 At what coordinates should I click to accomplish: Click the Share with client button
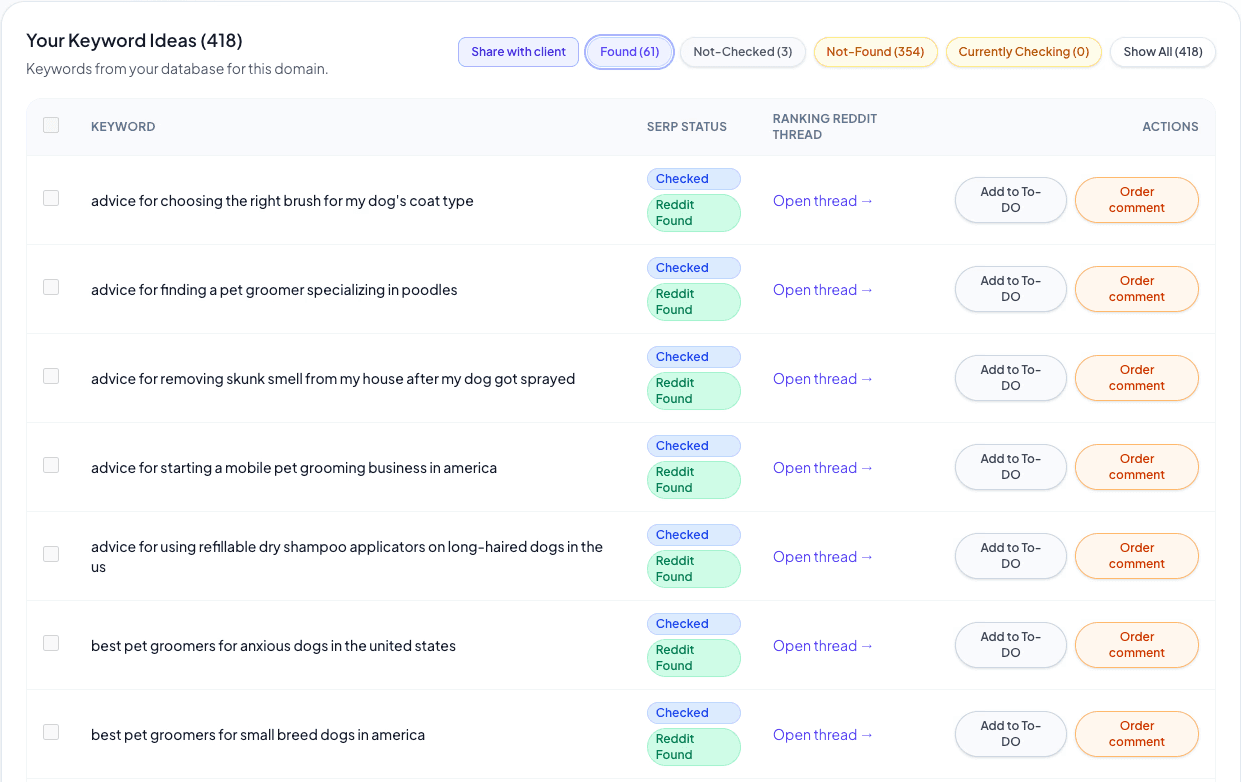[518, 52]
